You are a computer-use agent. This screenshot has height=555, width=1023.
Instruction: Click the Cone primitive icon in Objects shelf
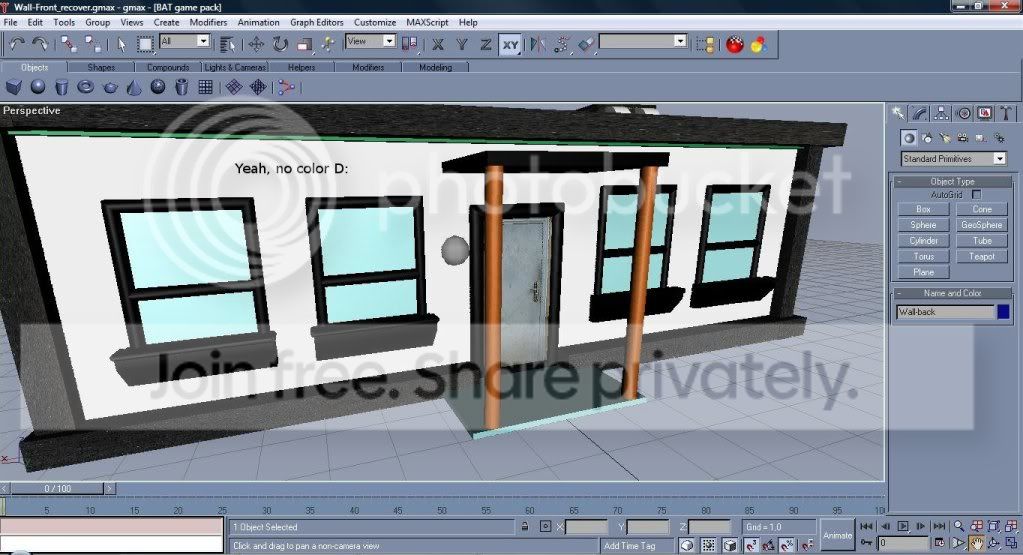pyautogui.click(x=134, y=87)
